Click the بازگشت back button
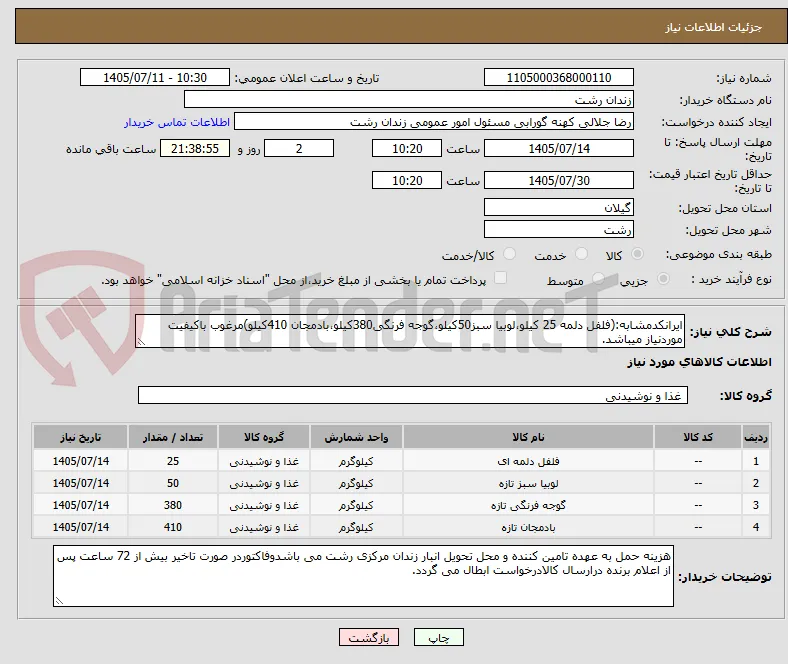 pos(369,637)
